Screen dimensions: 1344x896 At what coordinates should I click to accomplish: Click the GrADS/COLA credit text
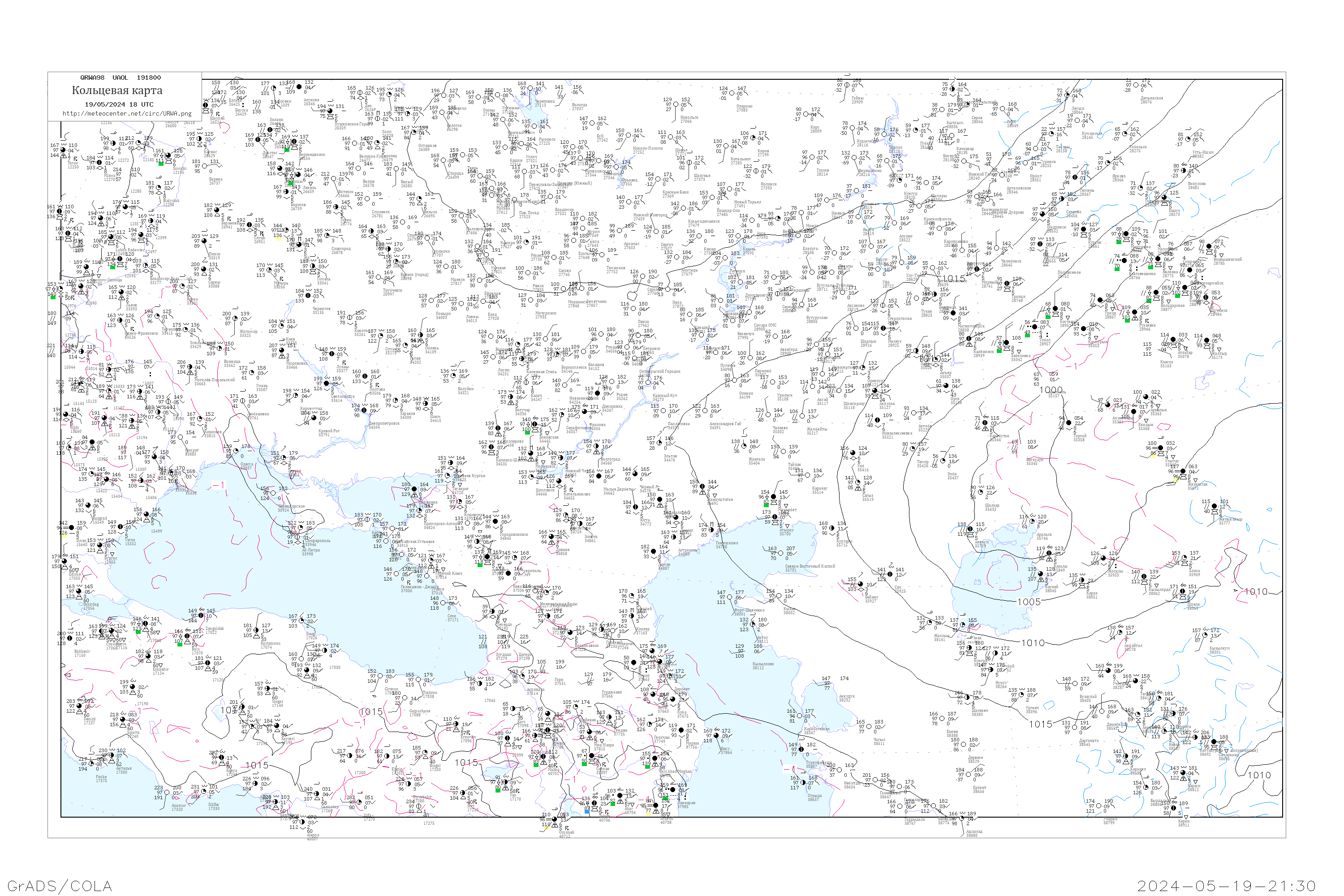point(60,886)
